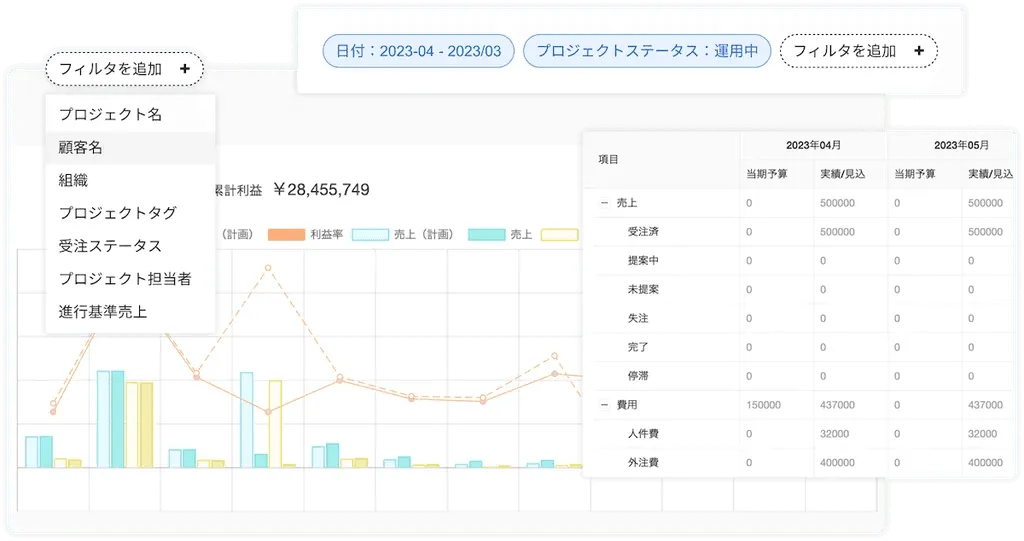Choose 受注ステータス filter option
1024x541 pixels.
[110, 246]
